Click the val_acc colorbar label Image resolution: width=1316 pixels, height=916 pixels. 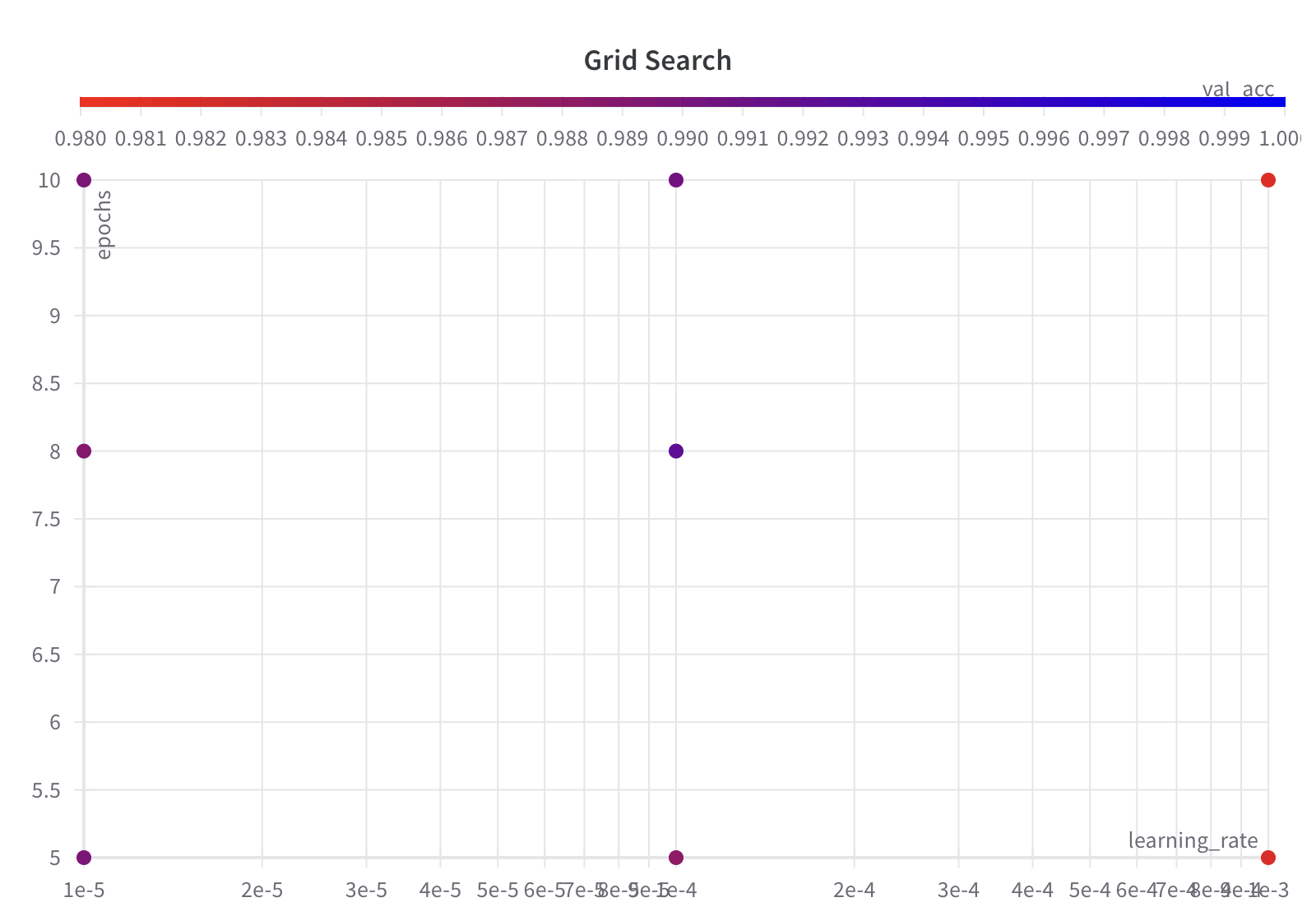click(x=1237, y=89)
